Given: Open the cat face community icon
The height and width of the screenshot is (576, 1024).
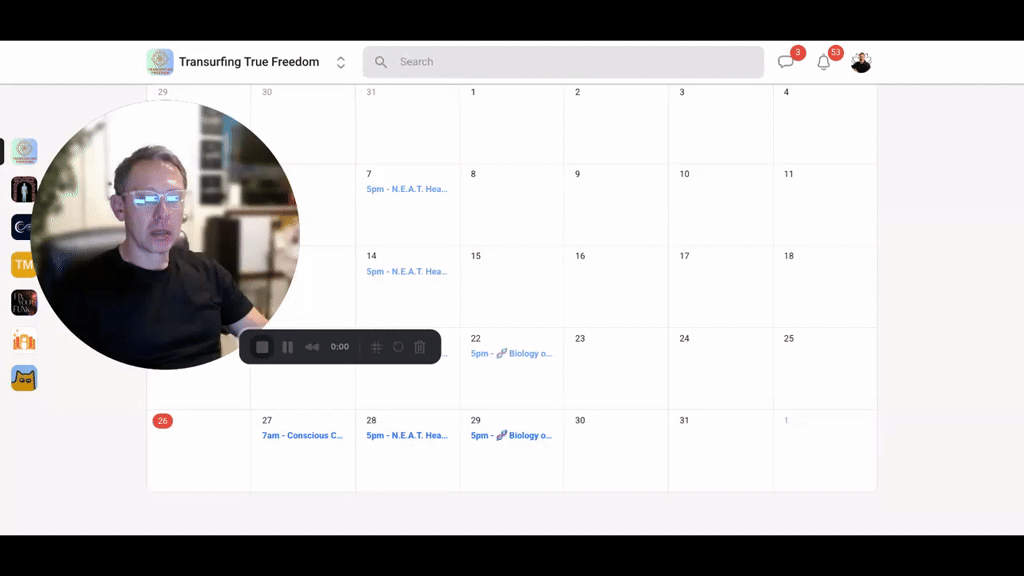Looking at the screenshot, I should (x=24, y=378).
